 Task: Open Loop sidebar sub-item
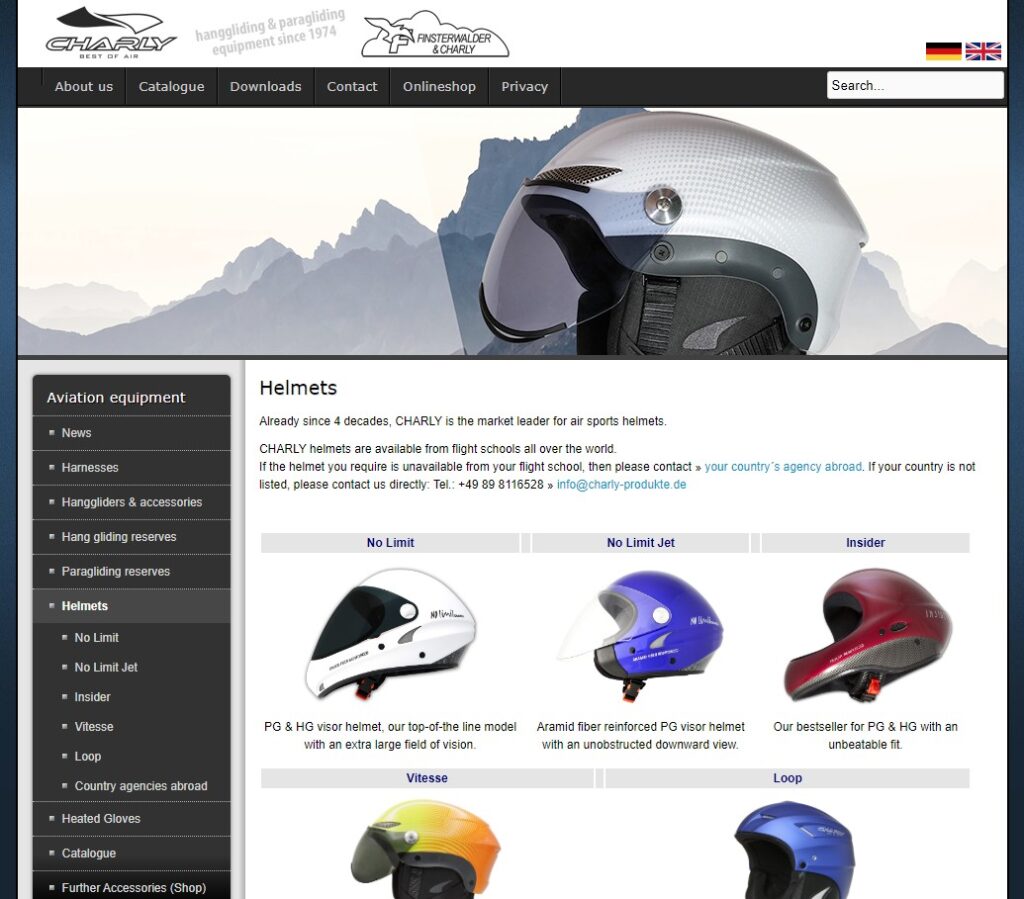coord(88,757)
